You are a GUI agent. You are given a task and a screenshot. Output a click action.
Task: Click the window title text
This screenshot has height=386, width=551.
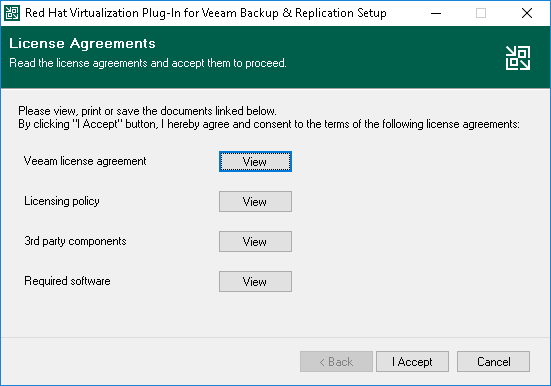point(206,13)
